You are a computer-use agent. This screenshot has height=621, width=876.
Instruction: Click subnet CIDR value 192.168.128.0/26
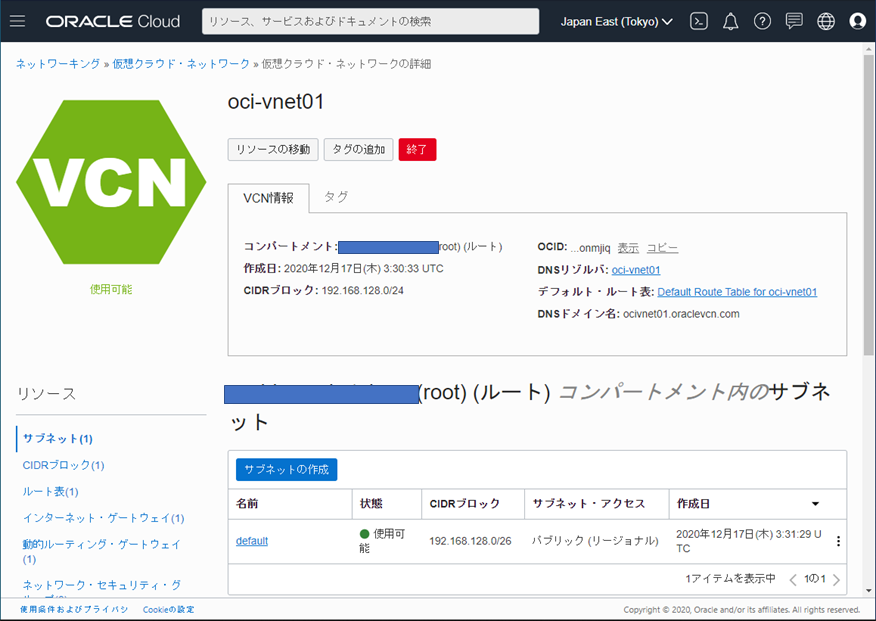coord(470,541)
